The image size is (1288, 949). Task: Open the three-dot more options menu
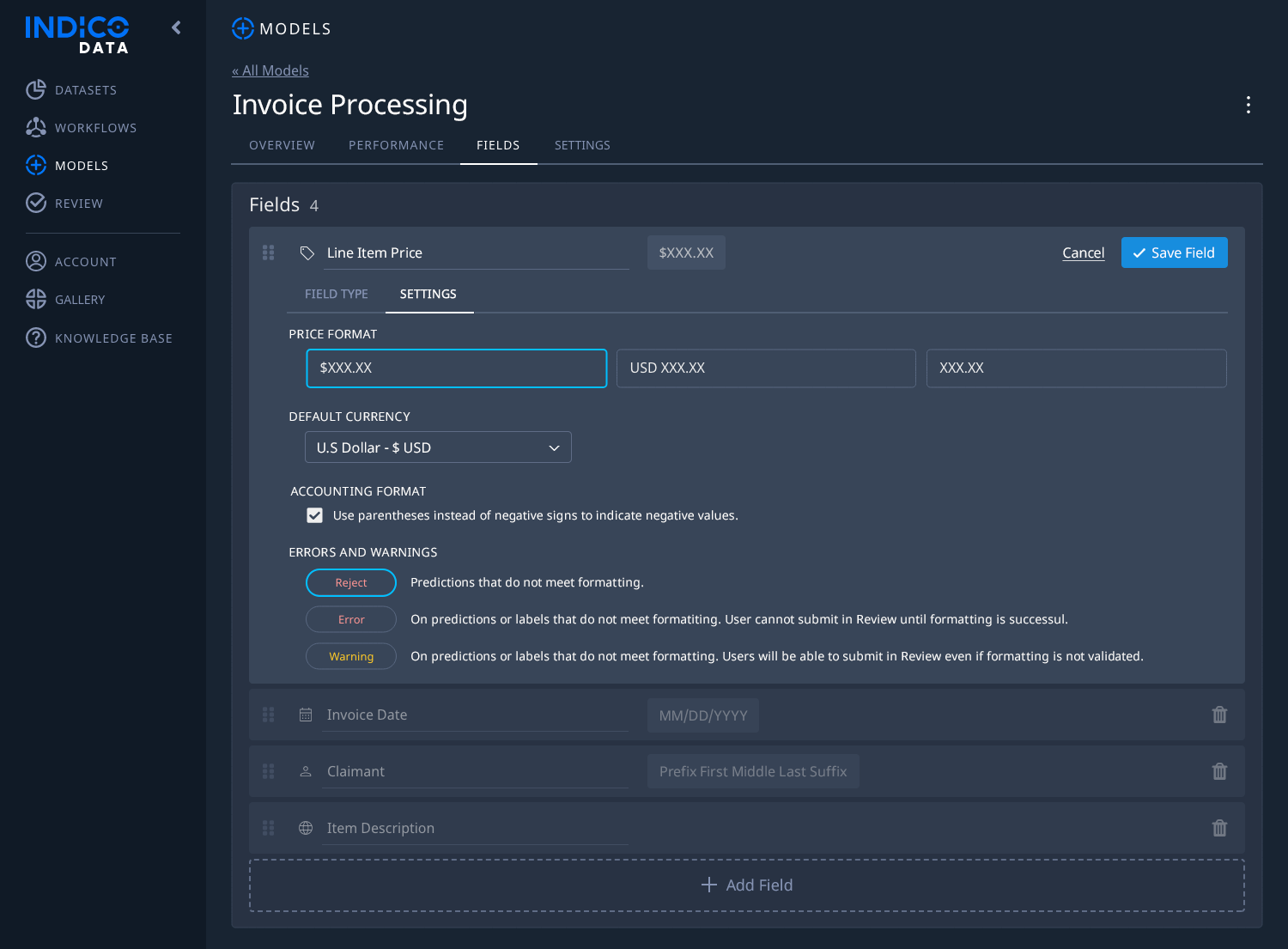click(x=1249, y=105)
